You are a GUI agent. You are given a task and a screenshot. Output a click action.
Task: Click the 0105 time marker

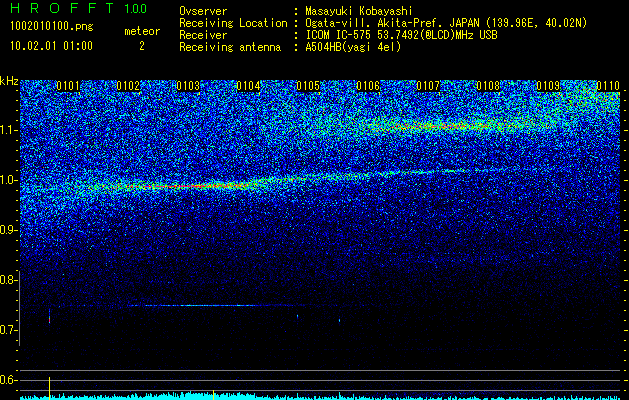click(x=308, y=86)
